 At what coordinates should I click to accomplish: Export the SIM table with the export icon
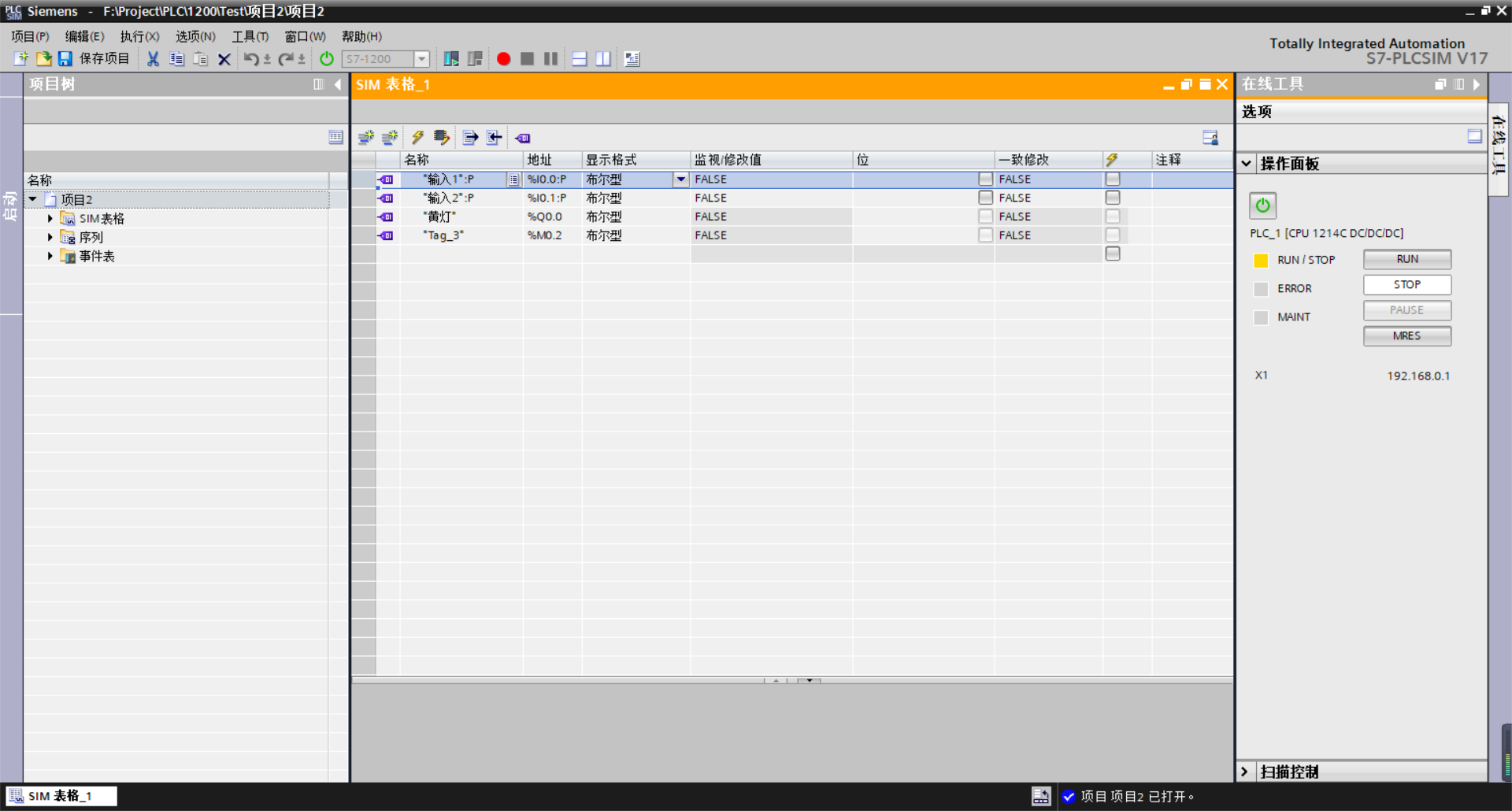click(x=469, y=137)
